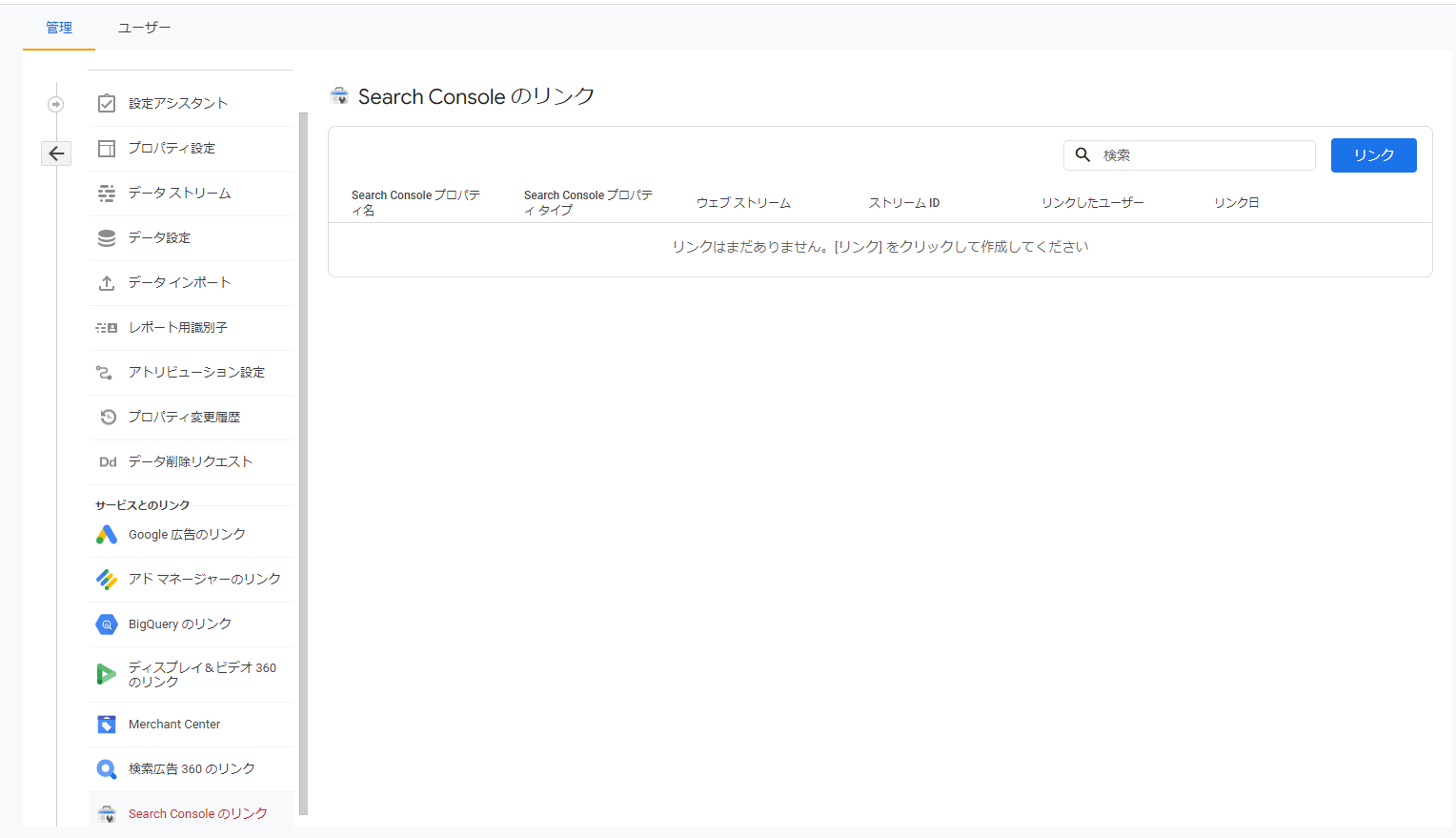Click the Search Console sidebar icon
Screen dimensions: 1456x838
pyautogui.click(x=107, y=814)
